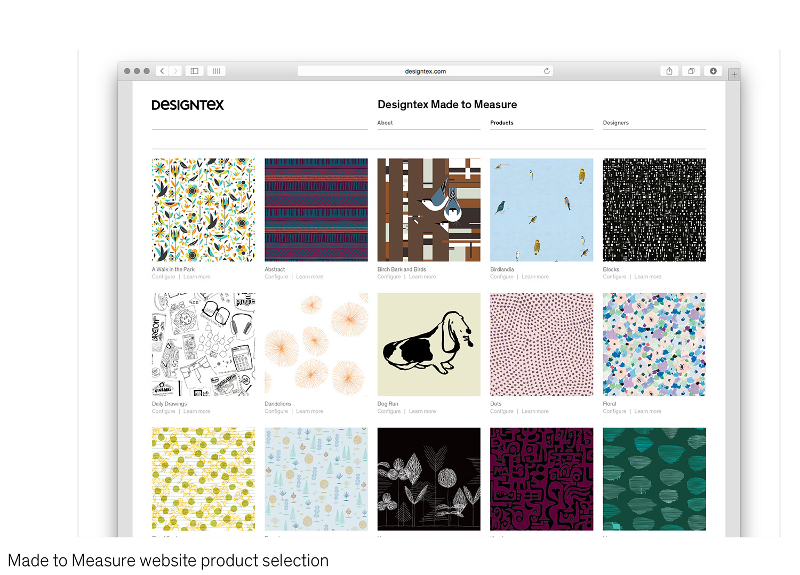
Task: Open the dark green brushstroke thumbnail
Action: pyautogui.click(x=655, y=479)
